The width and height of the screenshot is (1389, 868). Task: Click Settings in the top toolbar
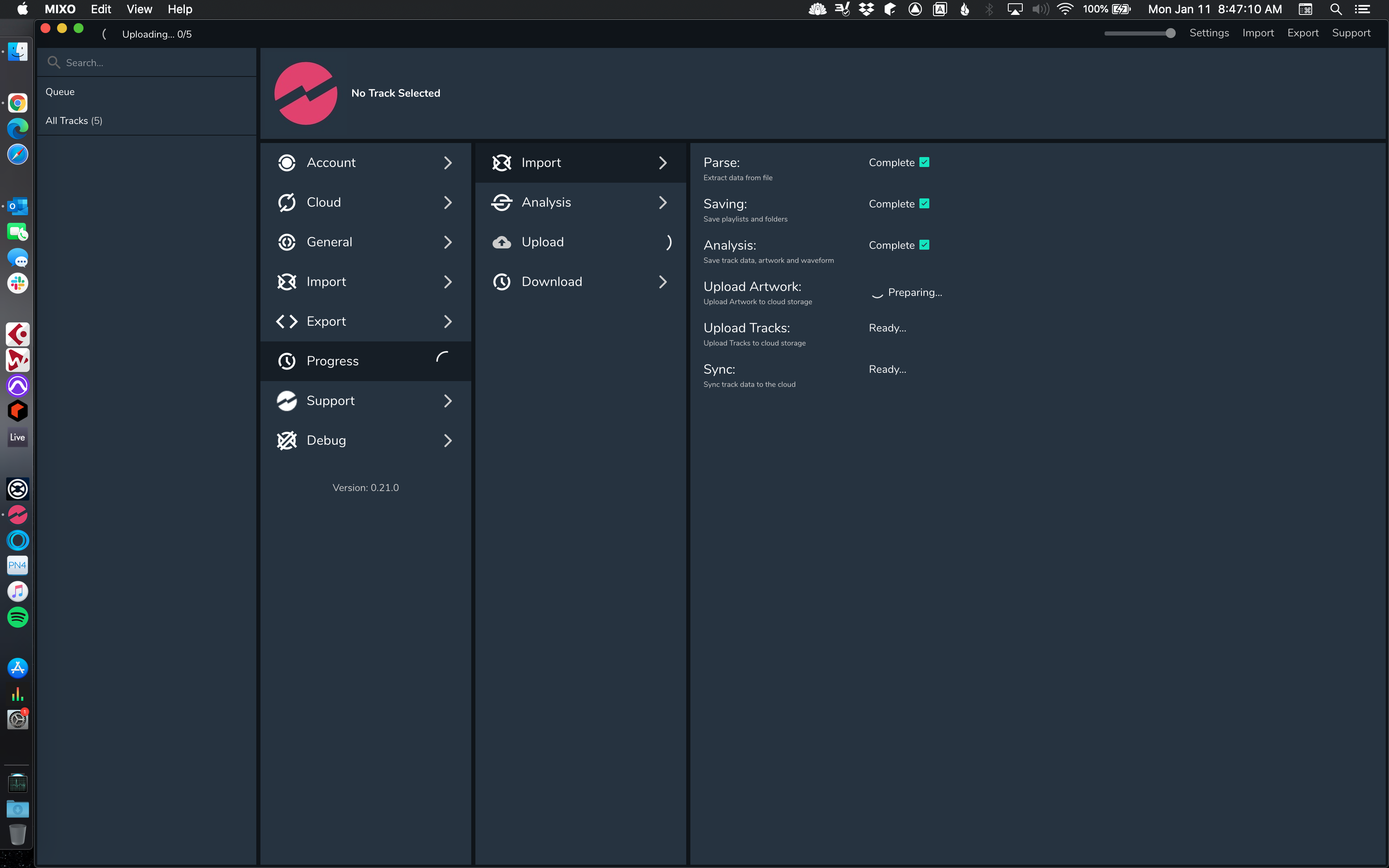tap(1209, 33)
